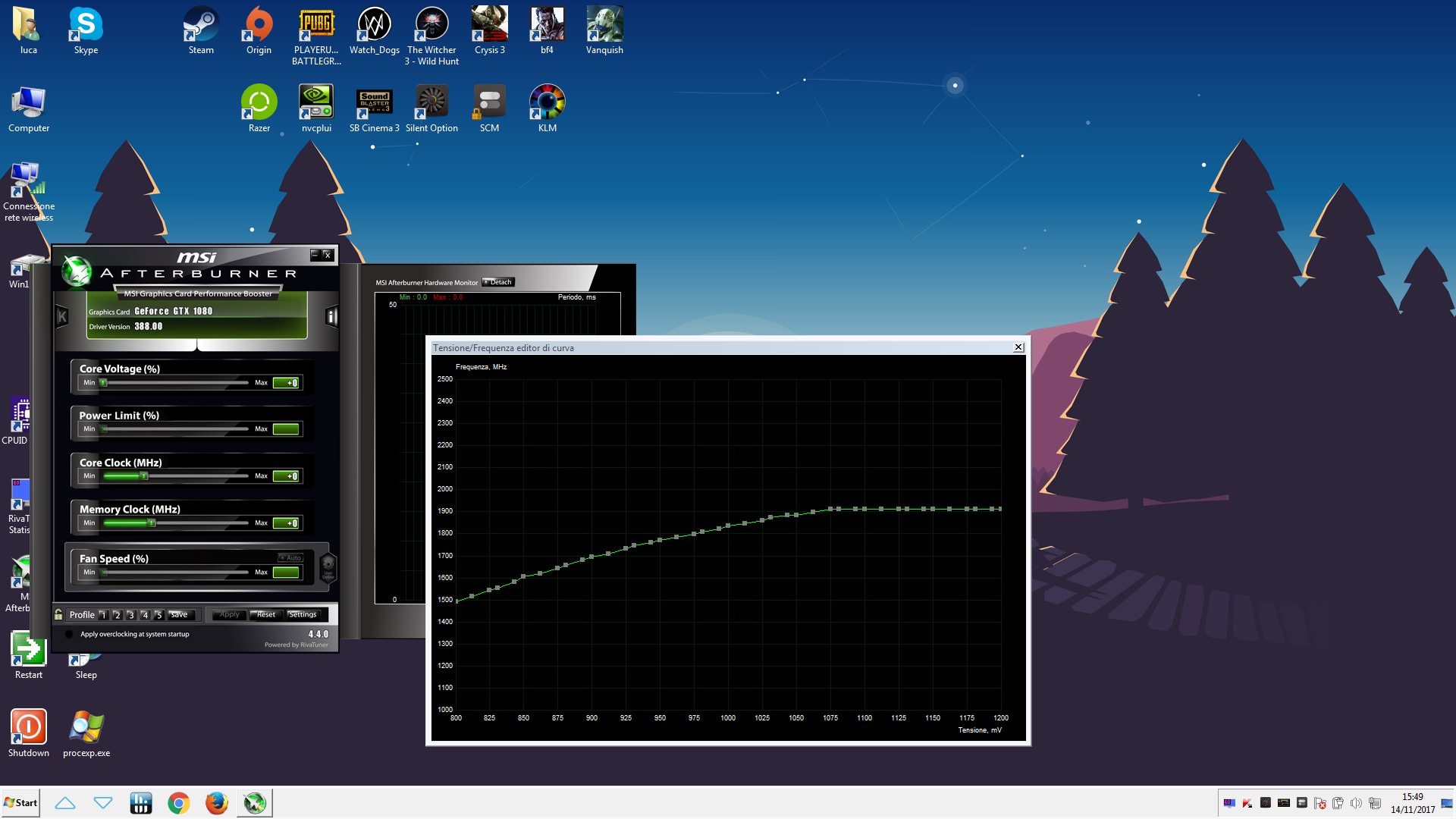This screenshot has width=1456, height=819.
Task: Toggle Apply overclocking at system startup
Action: [69, 634]
